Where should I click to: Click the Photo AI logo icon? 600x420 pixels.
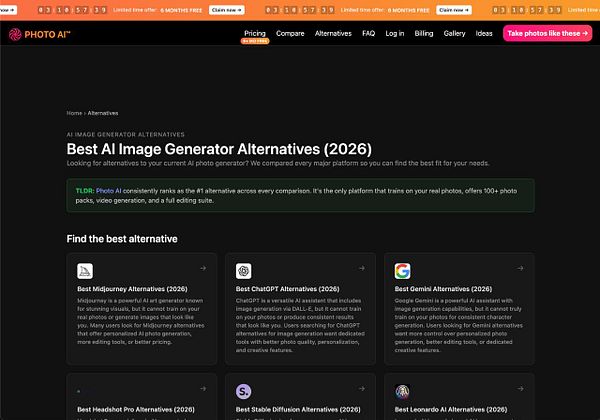click(15, 34)
